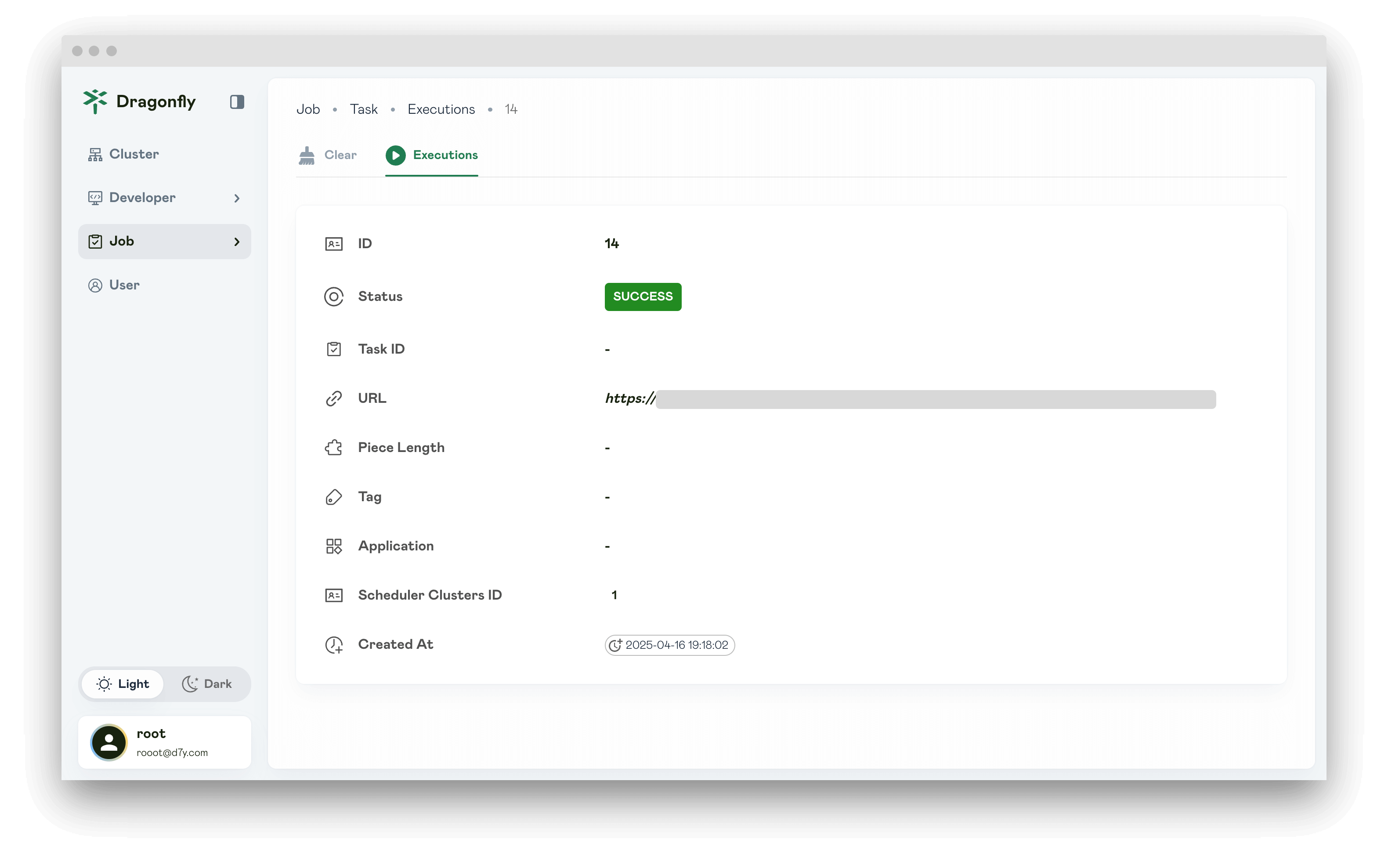This screenshot has height=868, width=1388.
Task: Select the Job menu item
Action: [x=164, y=242]
